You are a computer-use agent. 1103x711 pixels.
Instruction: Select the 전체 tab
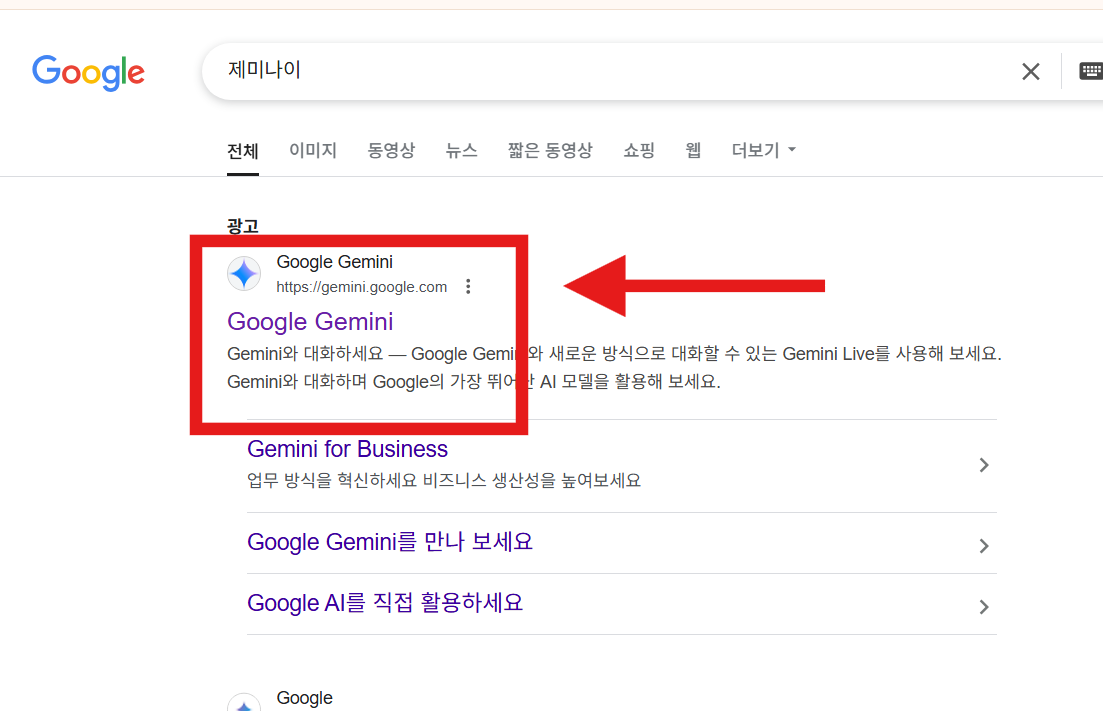(x=243, y=150)
